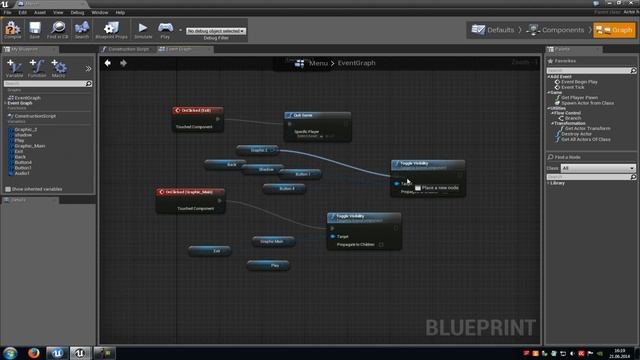Viewport: 640px width, 360px height.
Task: Open the debug object filter dropdown
Action: point(216,31)
